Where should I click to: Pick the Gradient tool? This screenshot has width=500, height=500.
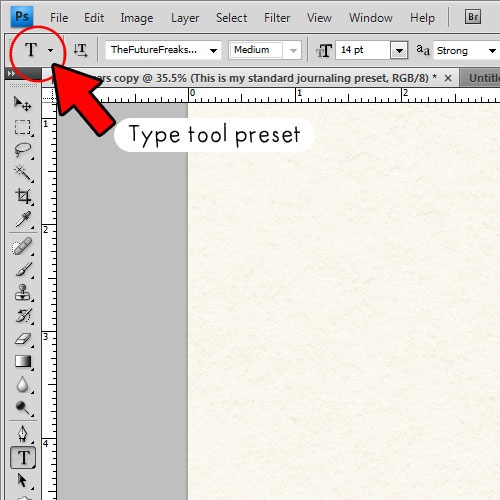[22, 361]
